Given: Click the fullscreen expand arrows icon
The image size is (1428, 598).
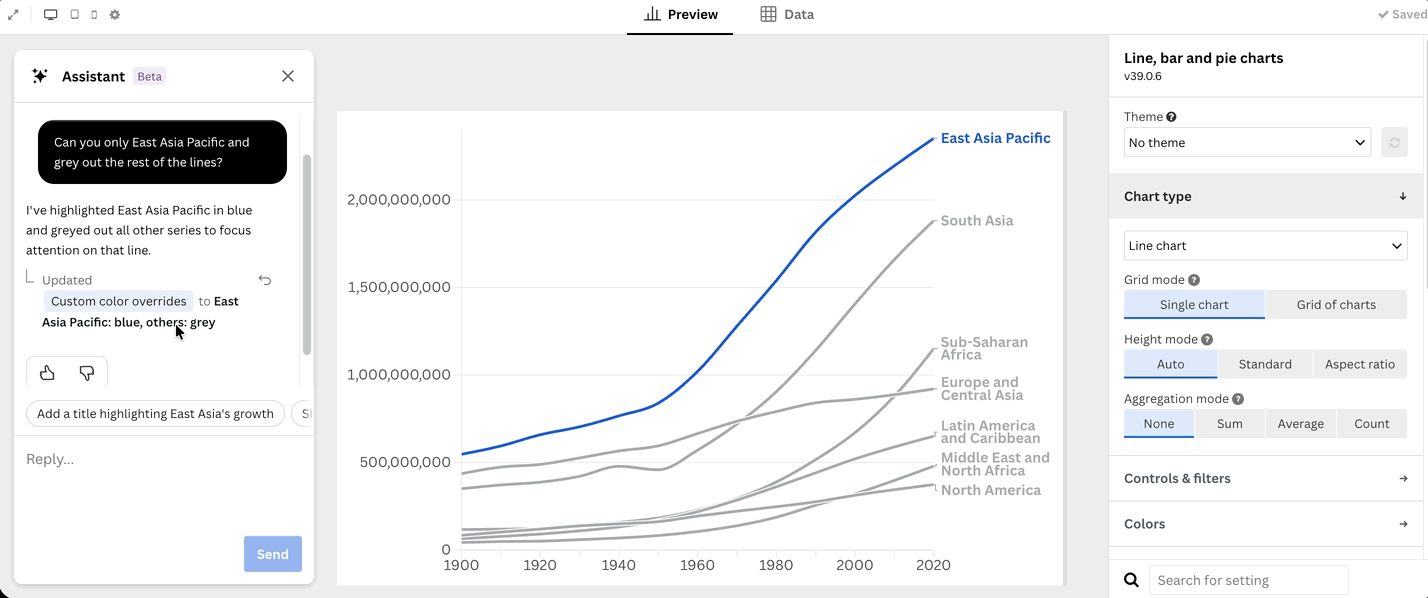Looking at the screenshot, I should pyautogui.click(x=13, y=15).
